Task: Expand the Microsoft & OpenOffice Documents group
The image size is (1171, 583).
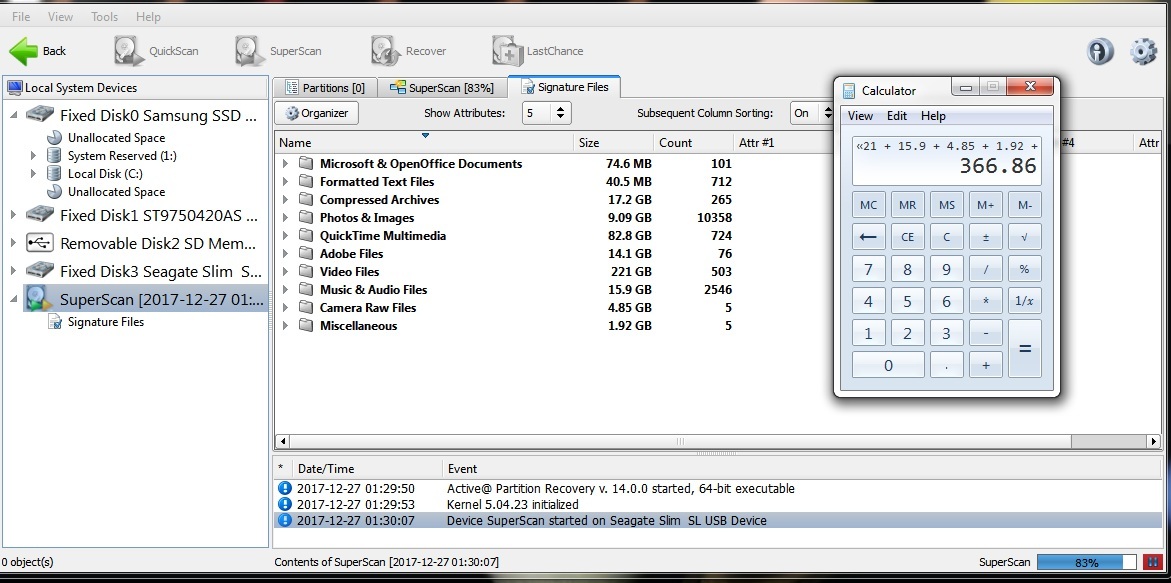Action: (x=285, y=163)
